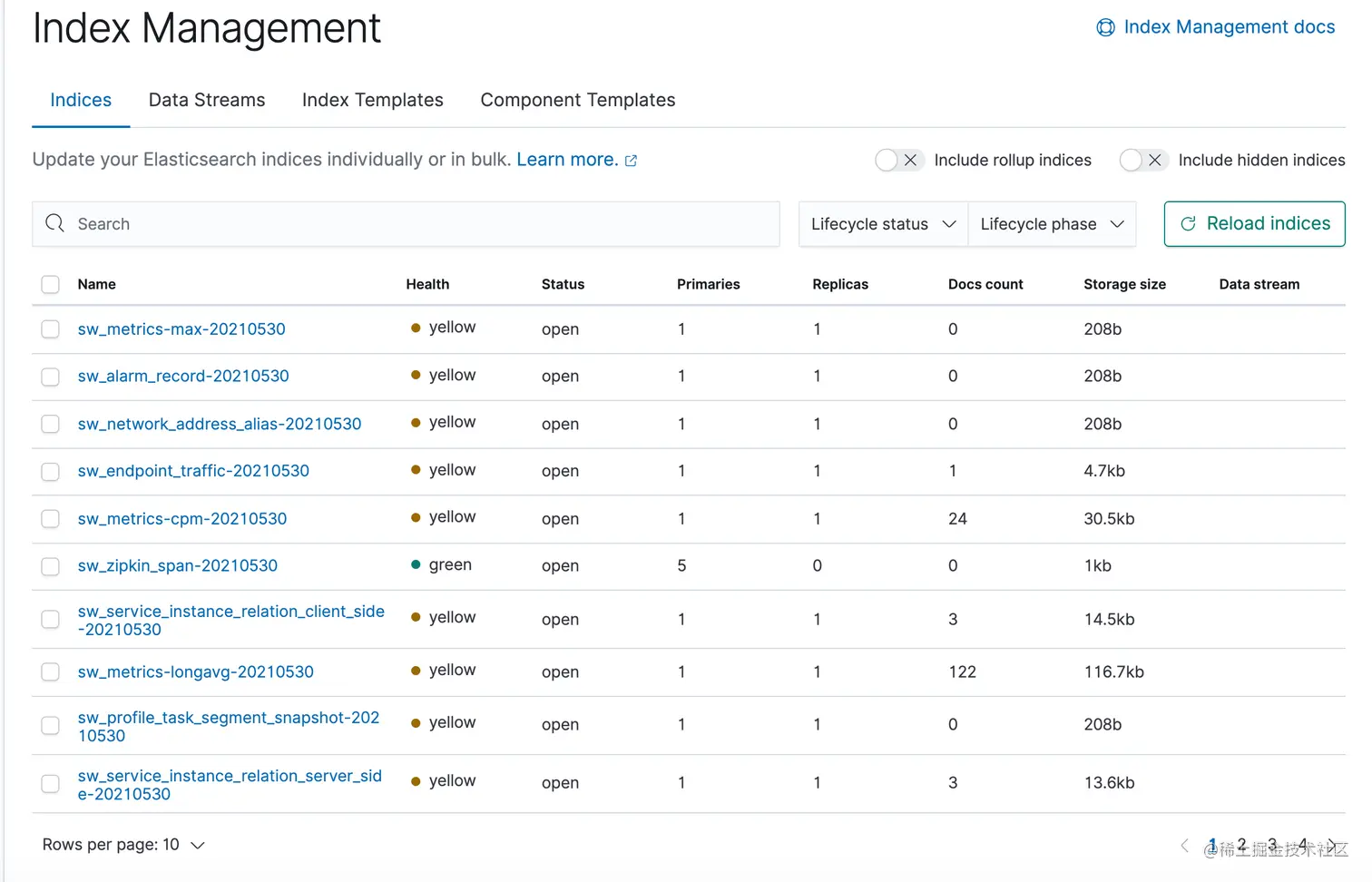Focus the index Search field

(417, 224)
